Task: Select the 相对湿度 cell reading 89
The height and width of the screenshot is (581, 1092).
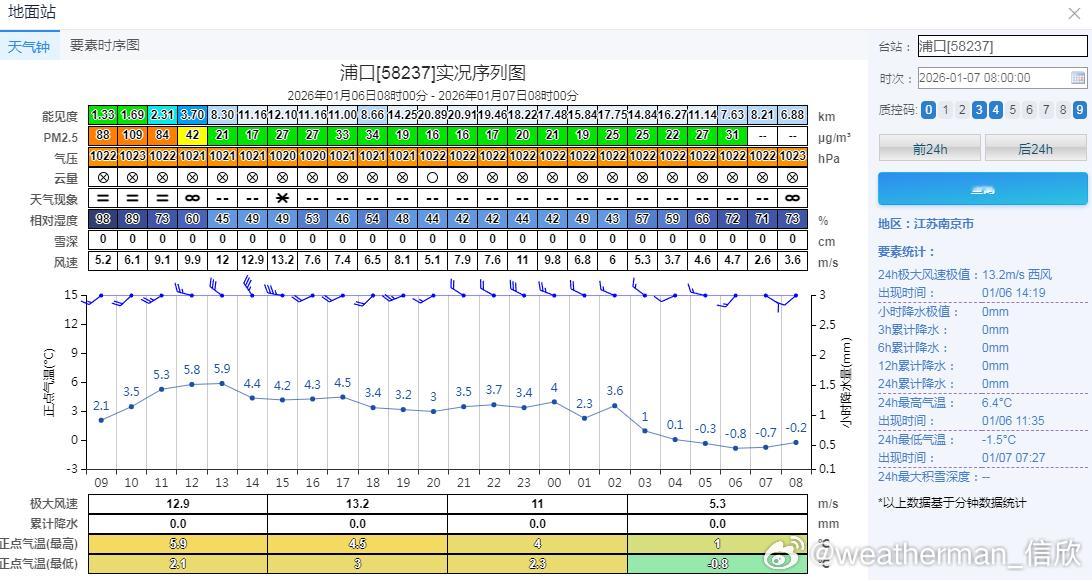Action: (x=132, y=219)
